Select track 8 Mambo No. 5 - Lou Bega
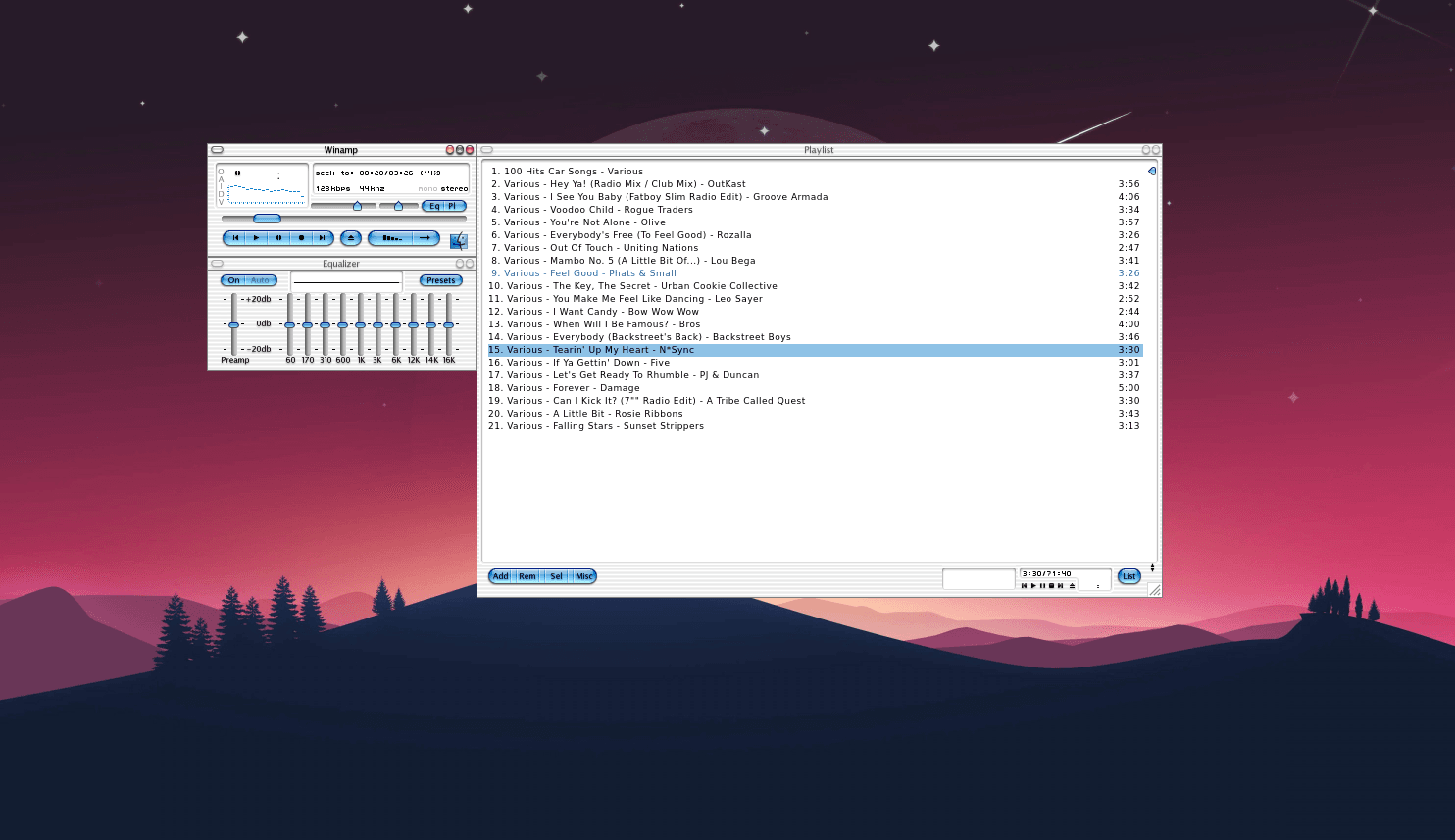Screen dimensions: 1455x840 click(x=815, y=261)
